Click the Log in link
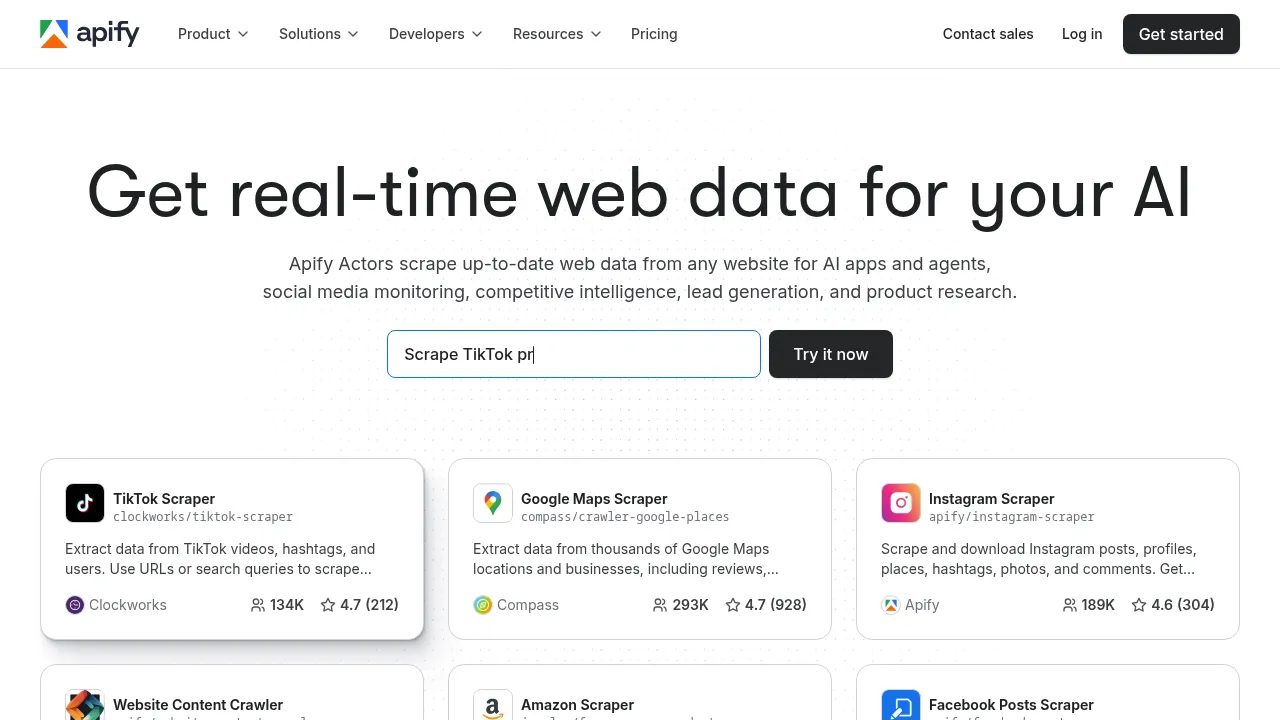This screenshot has height=720, width=1280. pyautogui.click(x=1082, y=34)
